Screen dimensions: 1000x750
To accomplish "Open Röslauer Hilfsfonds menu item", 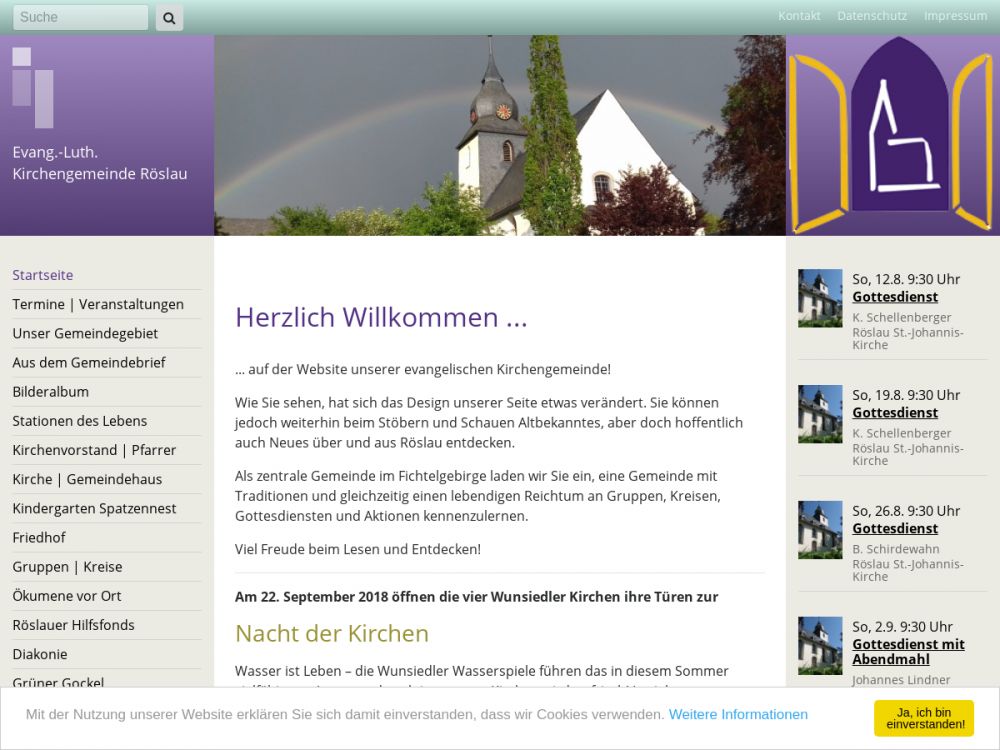I will point(73,624).
